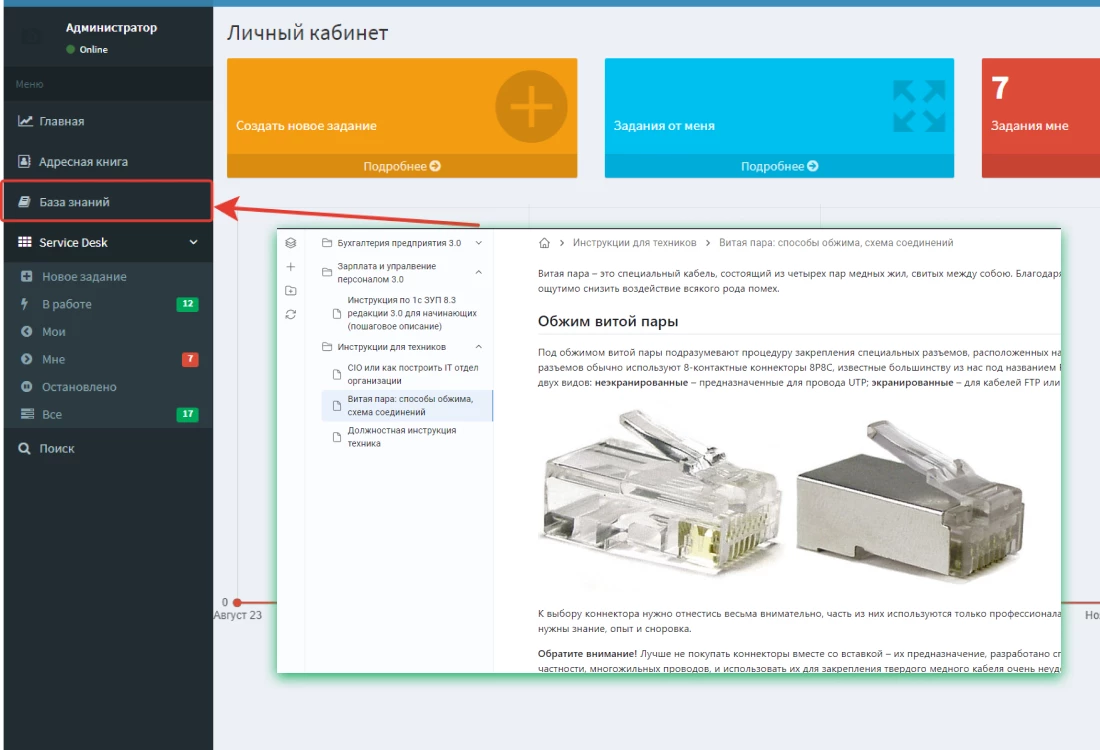Collapse Инструкции для техников folder chevron
This screenshot has height=750, width=1100.
click(478, 347)
